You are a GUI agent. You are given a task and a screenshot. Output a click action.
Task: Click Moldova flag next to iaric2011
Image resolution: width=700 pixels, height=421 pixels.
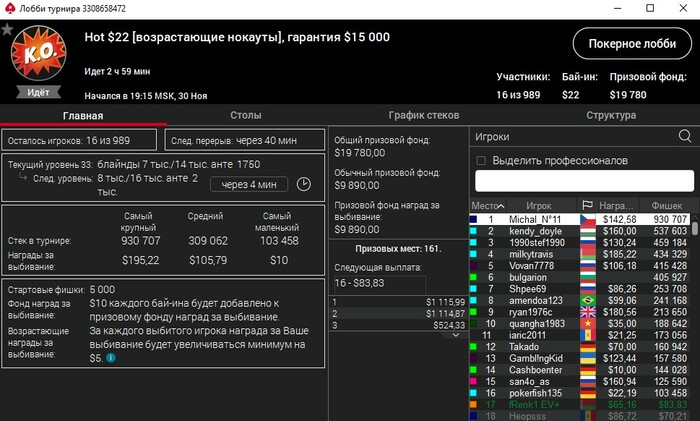coord(588,335)
